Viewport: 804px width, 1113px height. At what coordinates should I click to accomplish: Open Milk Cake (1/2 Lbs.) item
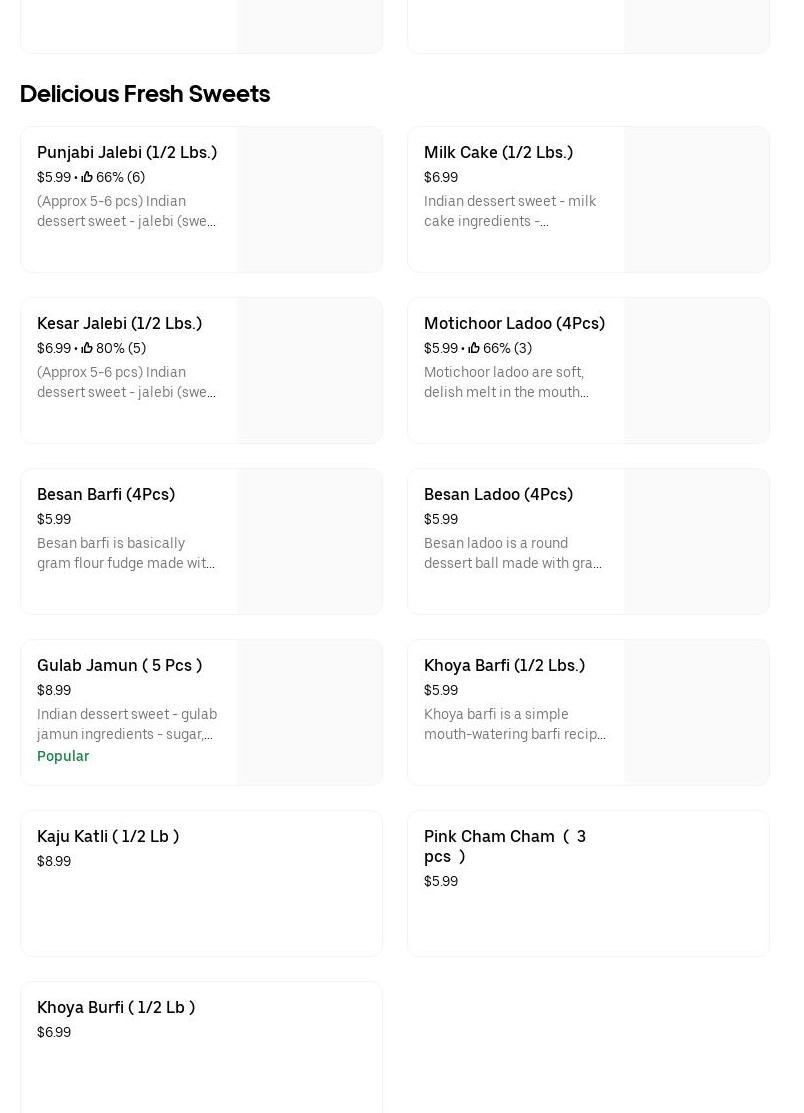498,152
